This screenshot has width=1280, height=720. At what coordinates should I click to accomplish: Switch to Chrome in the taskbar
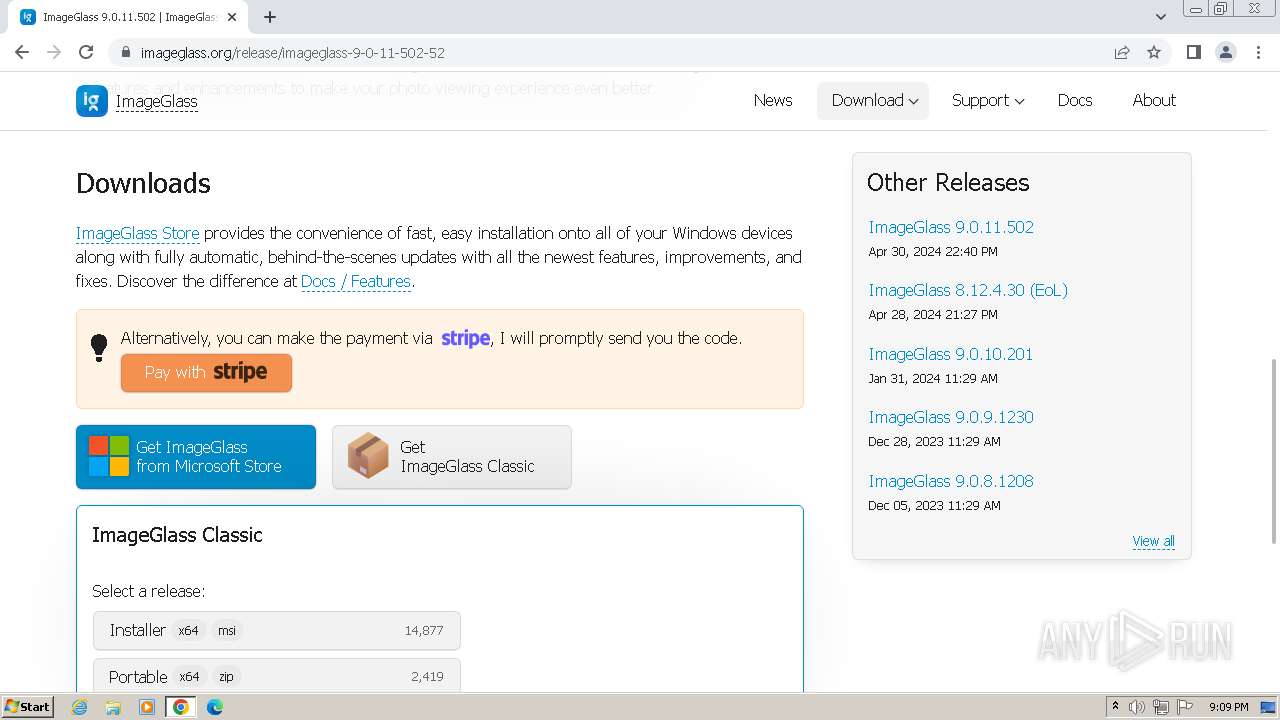point(181,707)
